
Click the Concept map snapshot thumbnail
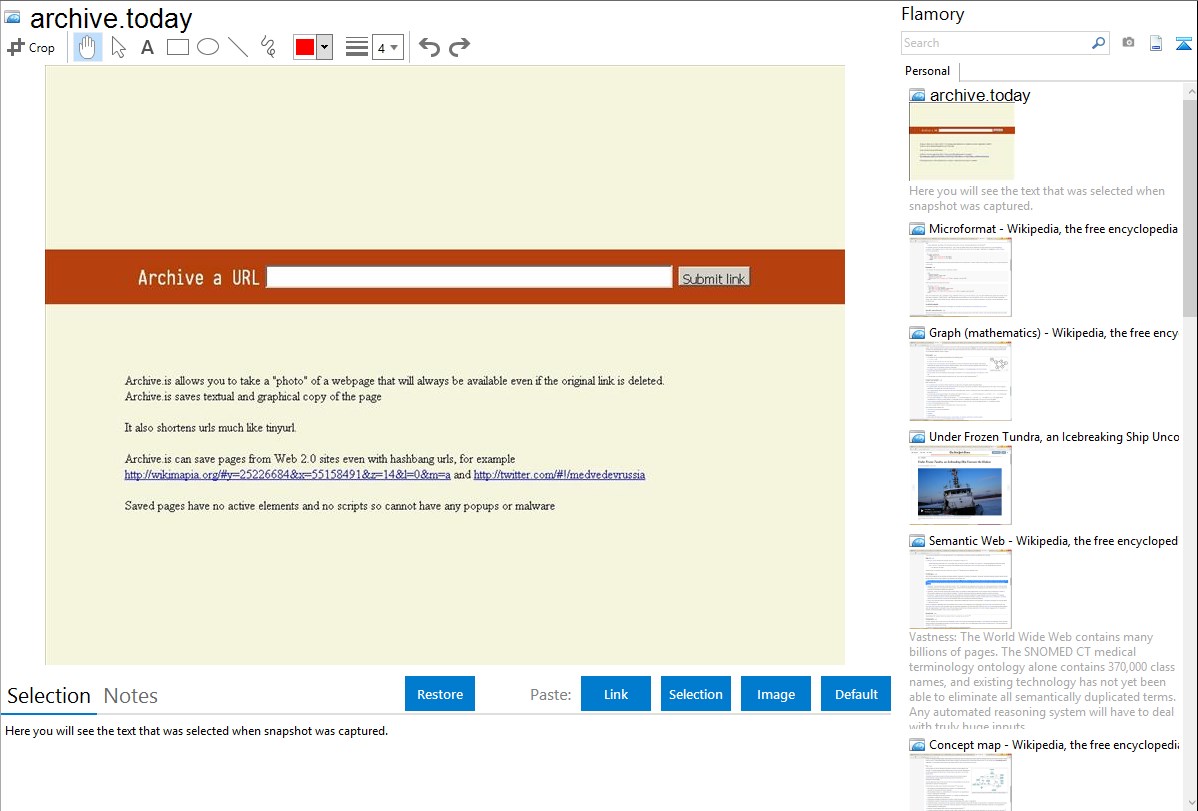point(960,782)
